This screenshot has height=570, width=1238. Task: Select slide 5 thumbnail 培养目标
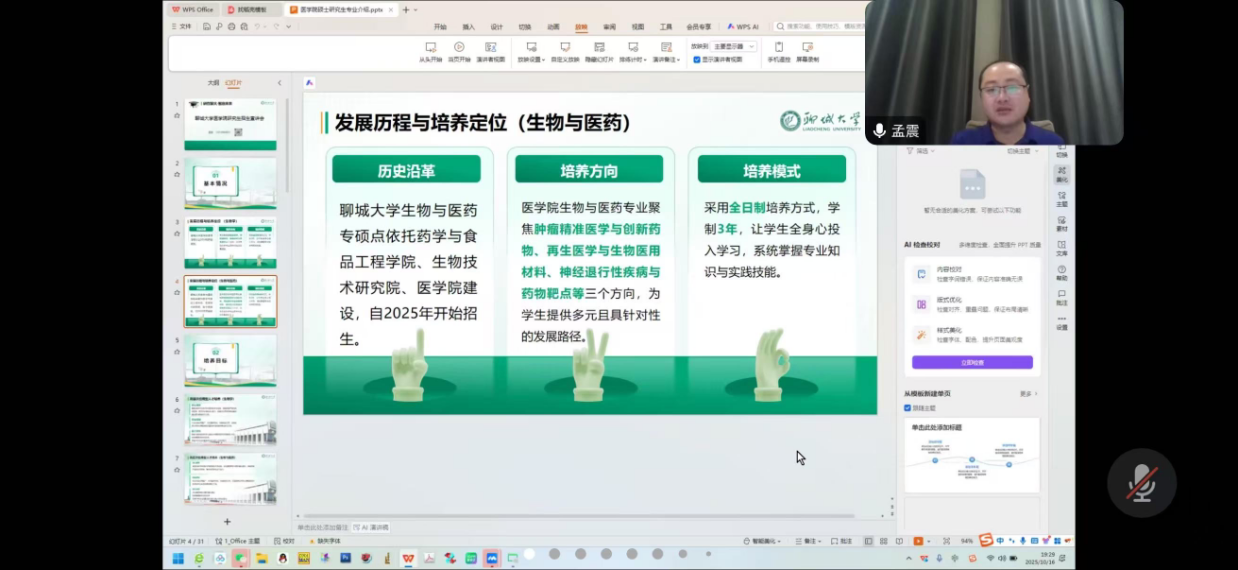pos(230,360)
